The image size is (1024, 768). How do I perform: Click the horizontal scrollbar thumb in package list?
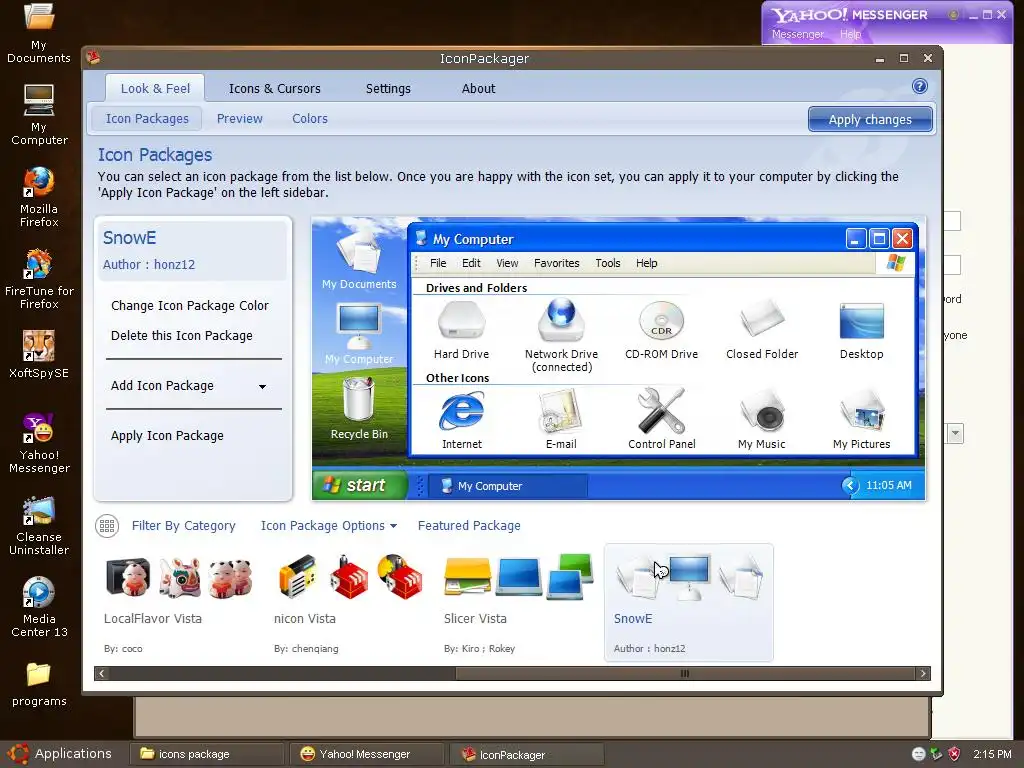(685, 673)
